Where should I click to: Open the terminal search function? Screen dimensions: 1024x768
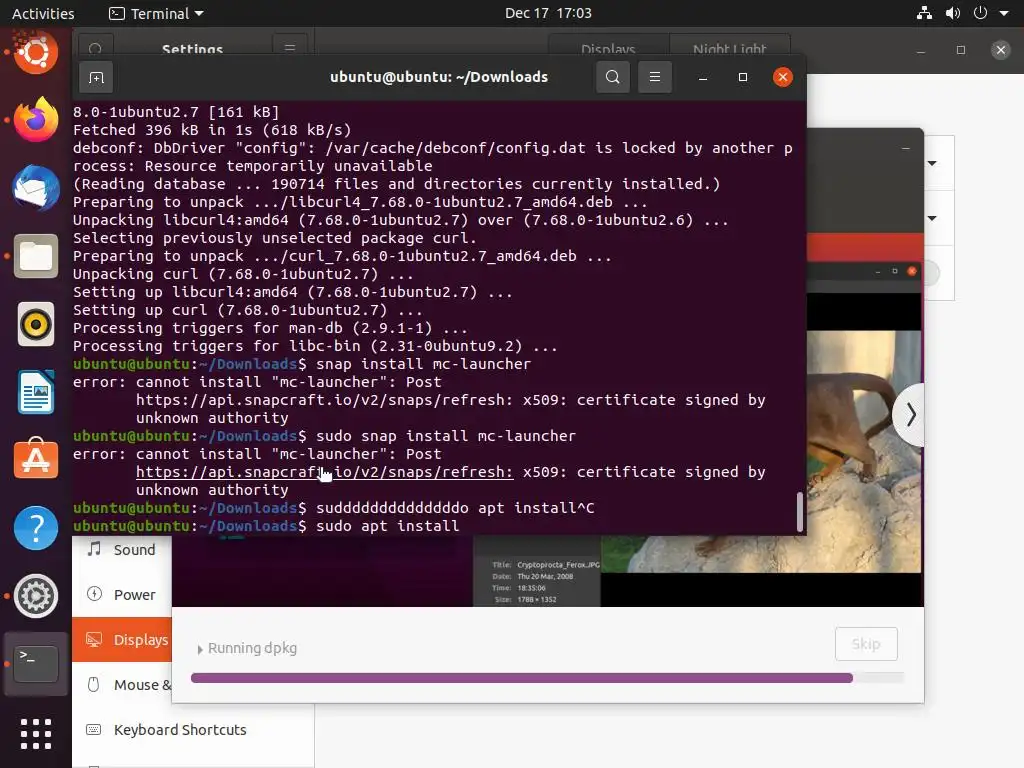pyautogui.click(x=613, y=78)
